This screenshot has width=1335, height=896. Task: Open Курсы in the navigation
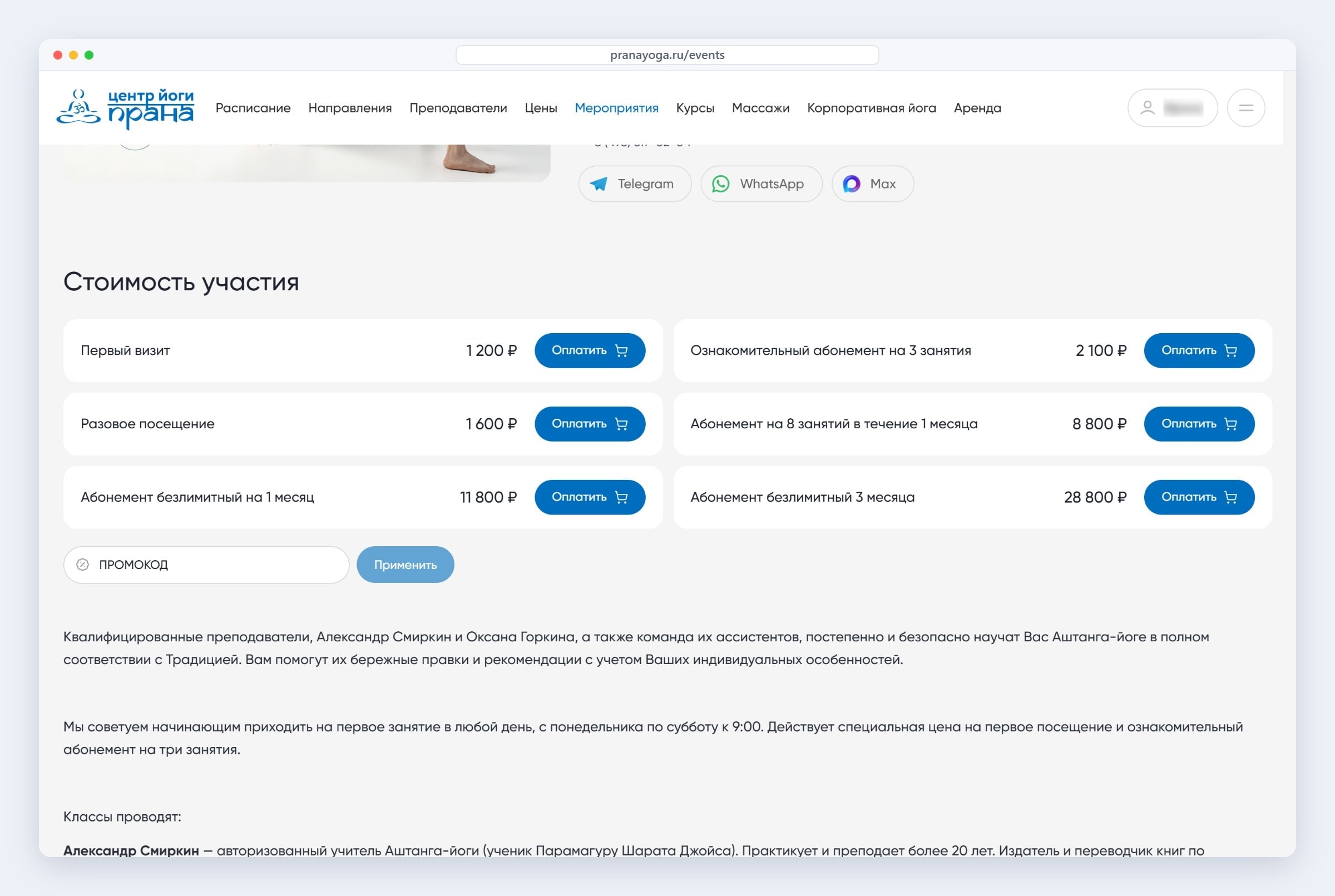695,108
